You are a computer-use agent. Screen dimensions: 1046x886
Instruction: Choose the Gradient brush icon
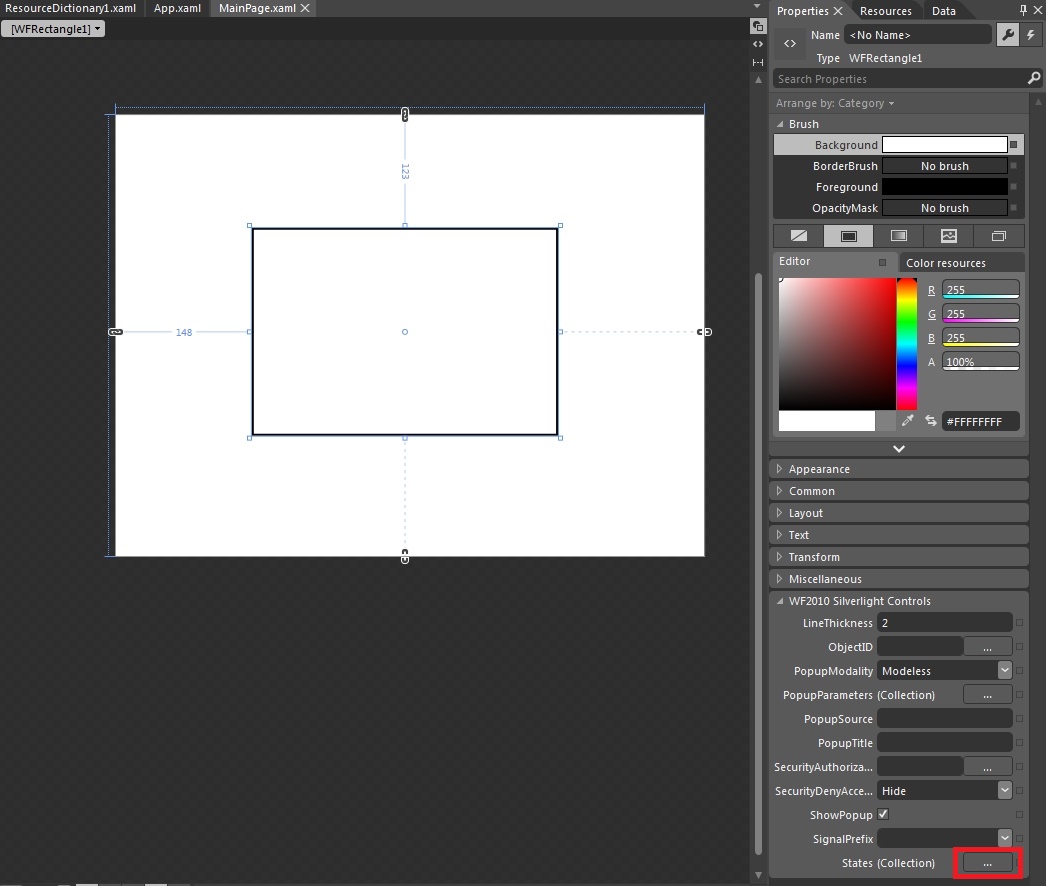point(898,236)
